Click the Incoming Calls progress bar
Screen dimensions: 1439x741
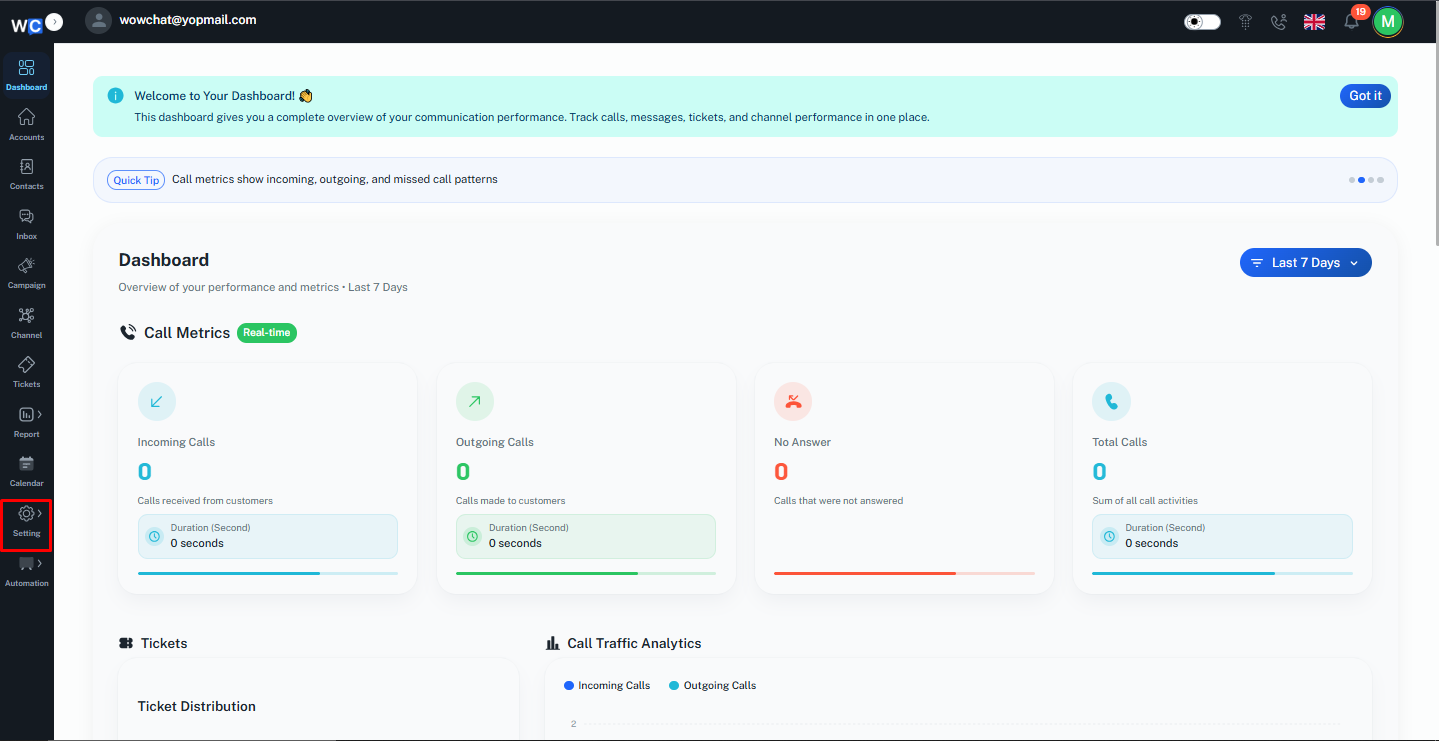[268, 573]
